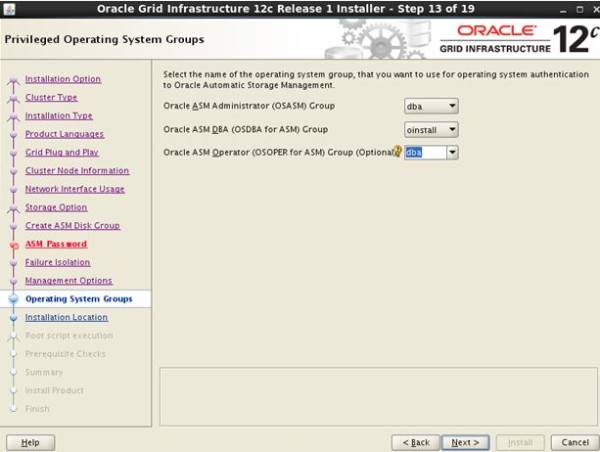Select the Operating System Groups step
The image size is (600, 452).
tap(79, 299)
